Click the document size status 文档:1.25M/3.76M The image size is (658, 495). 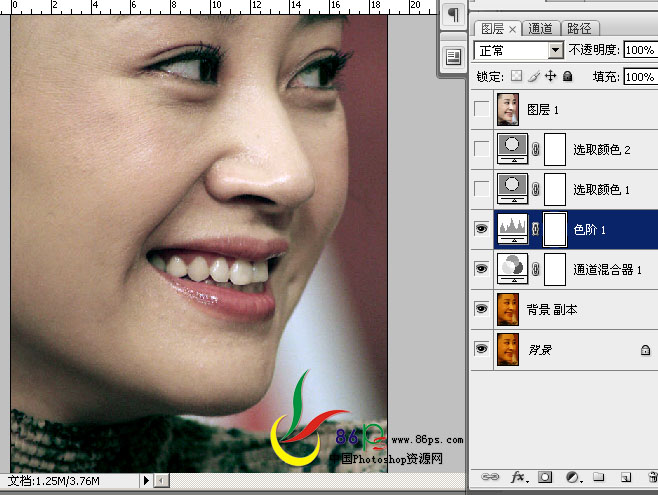(x=54, y=481)
